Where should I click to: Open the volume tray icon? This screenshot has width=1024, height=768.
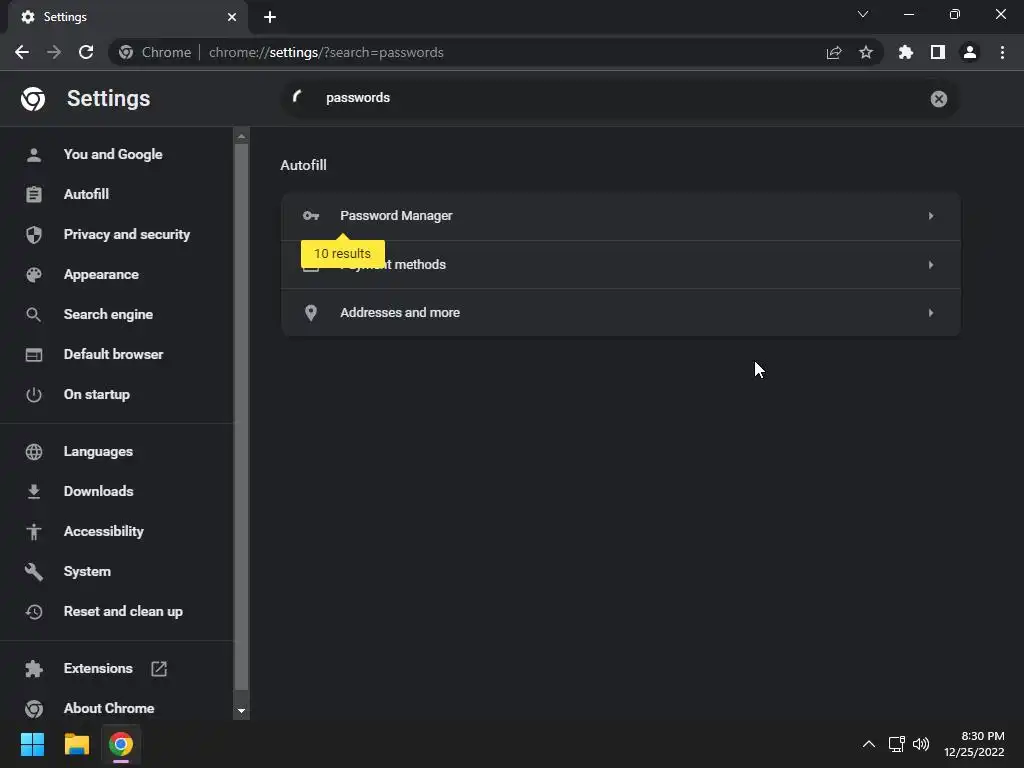tap(921, 744)
